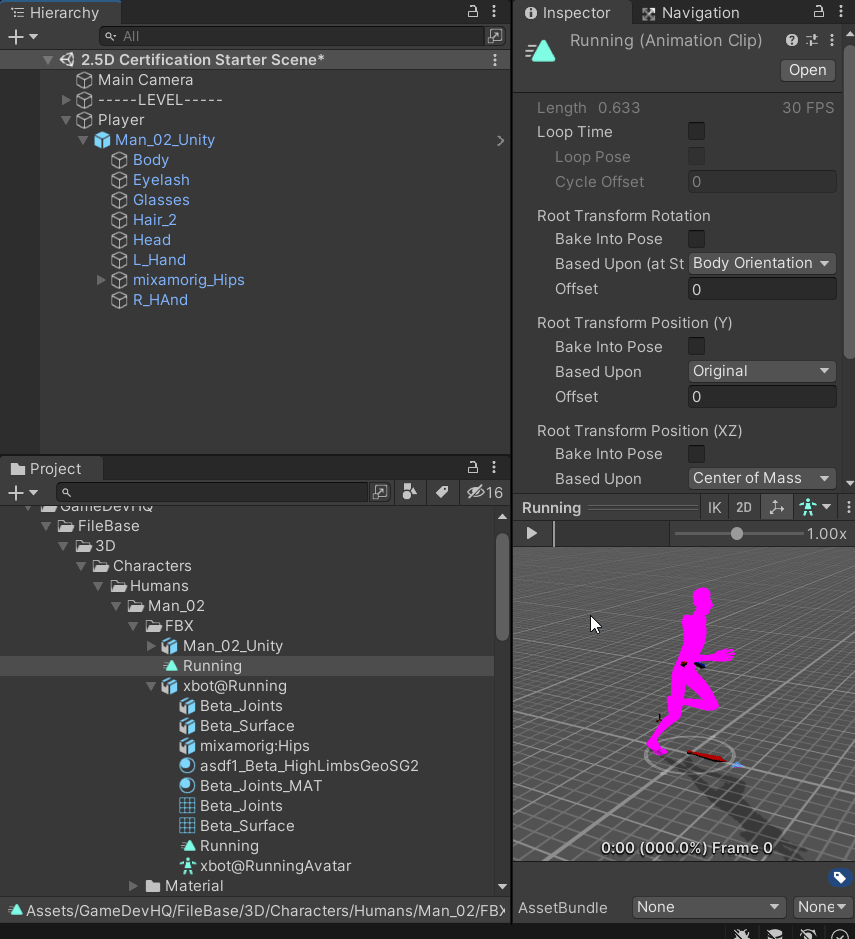Open Inspector help reference icon
Screen dimensions: 855x939
click(x=792, y=40)
